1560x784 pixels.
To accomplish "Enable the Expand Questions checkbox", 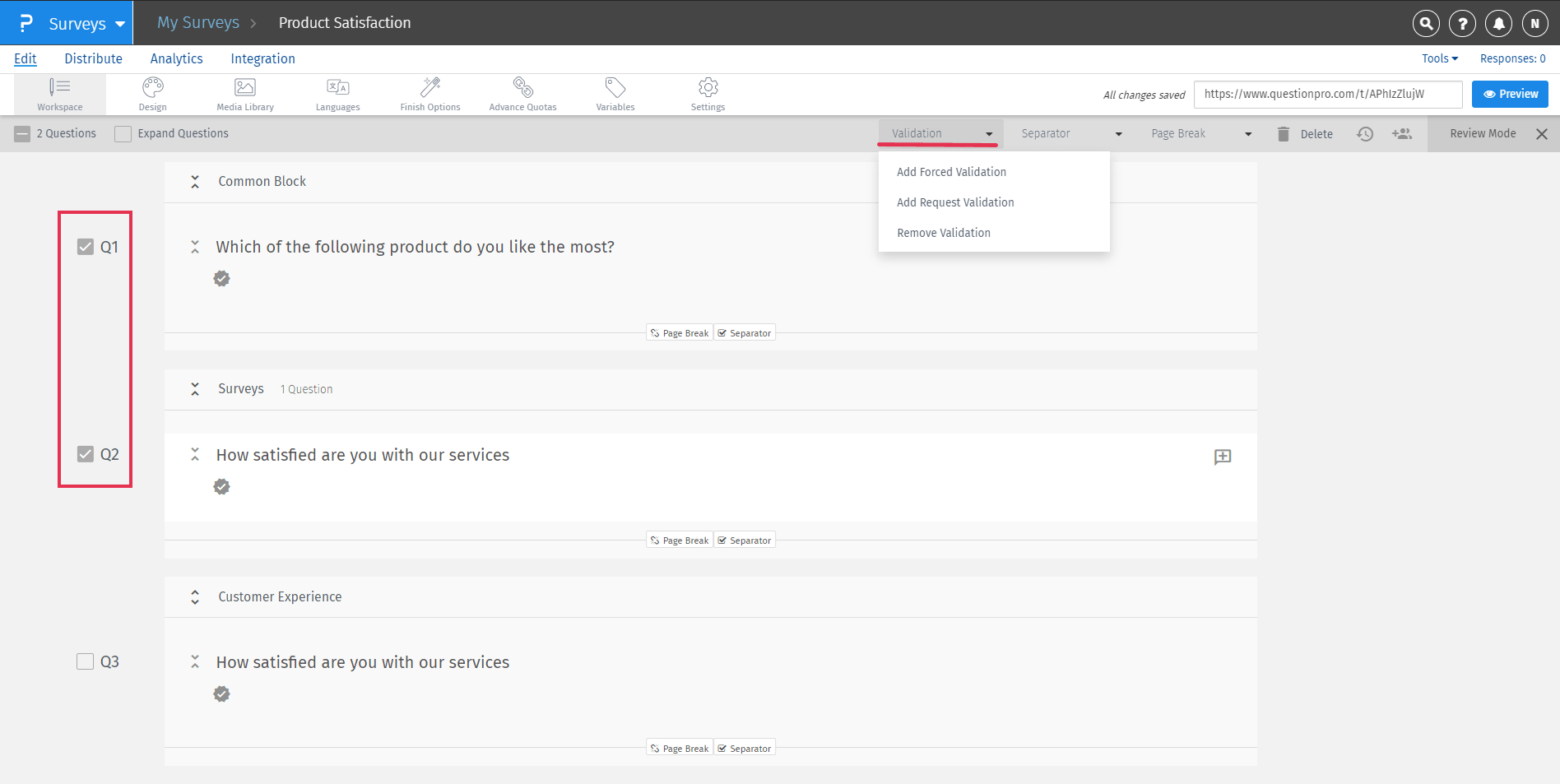I will pyautogui.click(x=123, y=134).
